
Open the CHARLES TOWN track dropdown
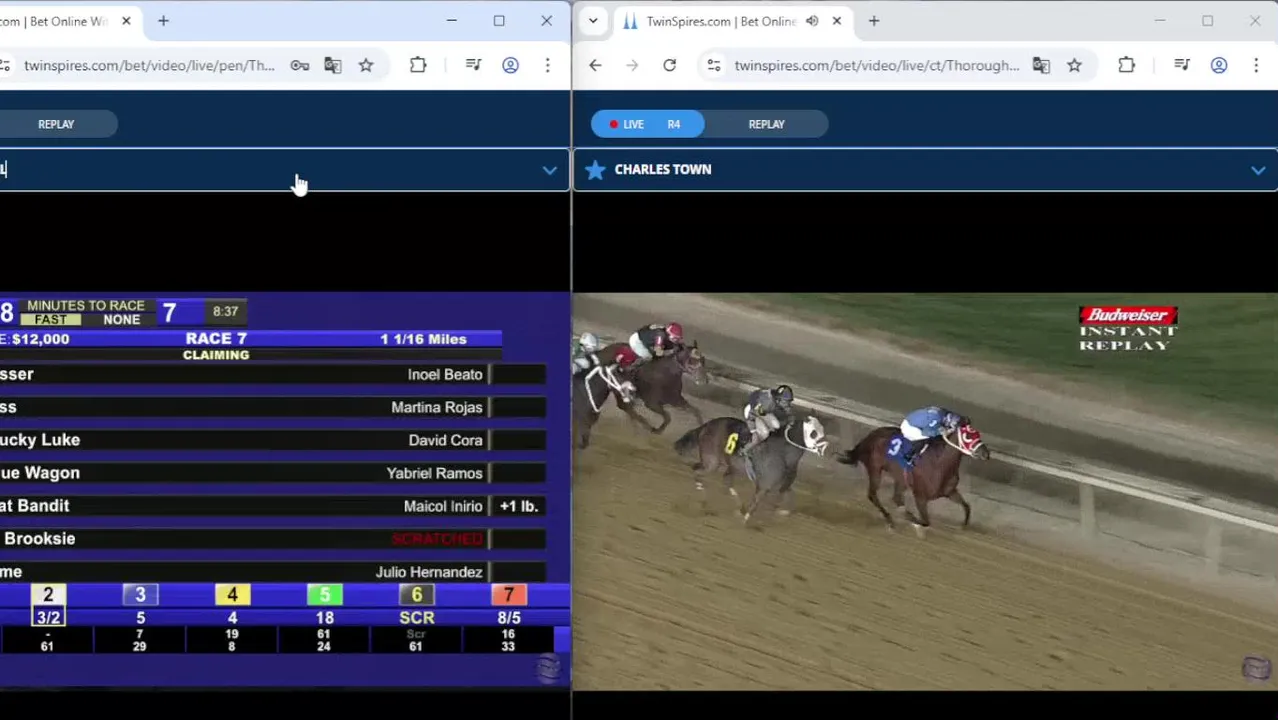pyautogui.click(x=925, y=170)
